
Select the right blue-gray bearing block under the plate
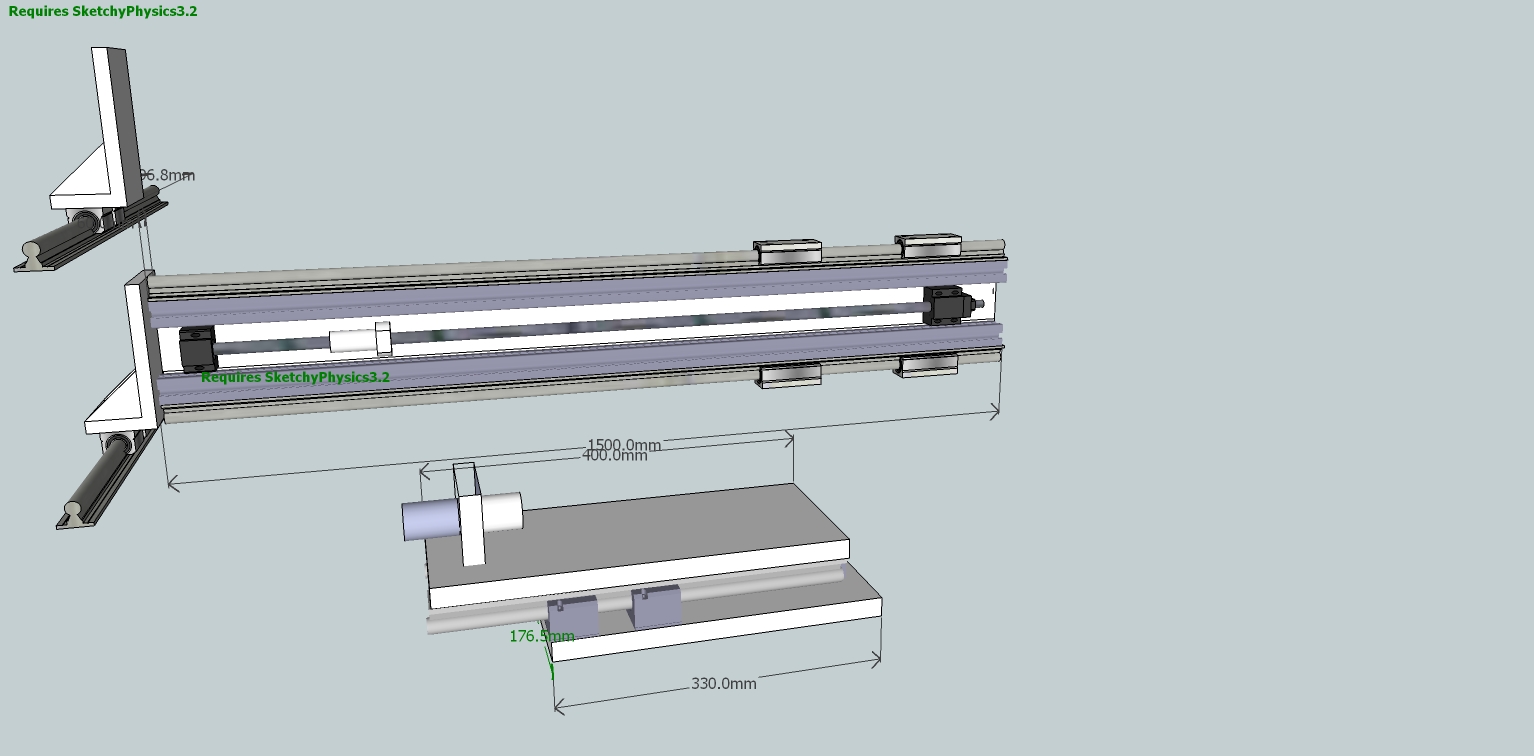pos(656,606)
